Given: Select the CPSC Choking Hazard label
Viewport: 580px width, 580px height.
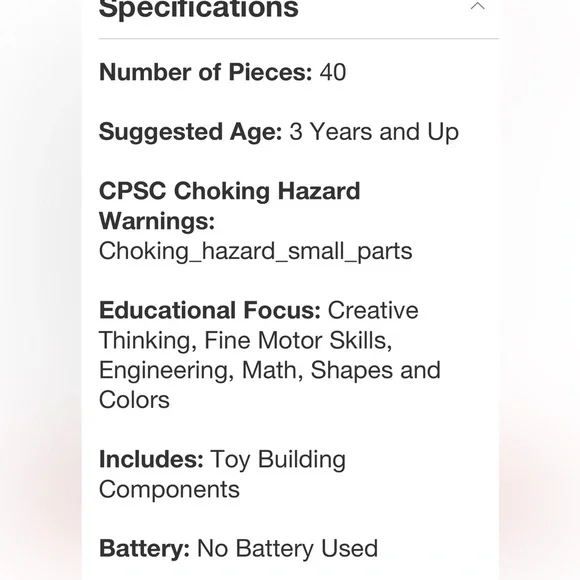Looking at the screenshot, I should coord(229,191).
